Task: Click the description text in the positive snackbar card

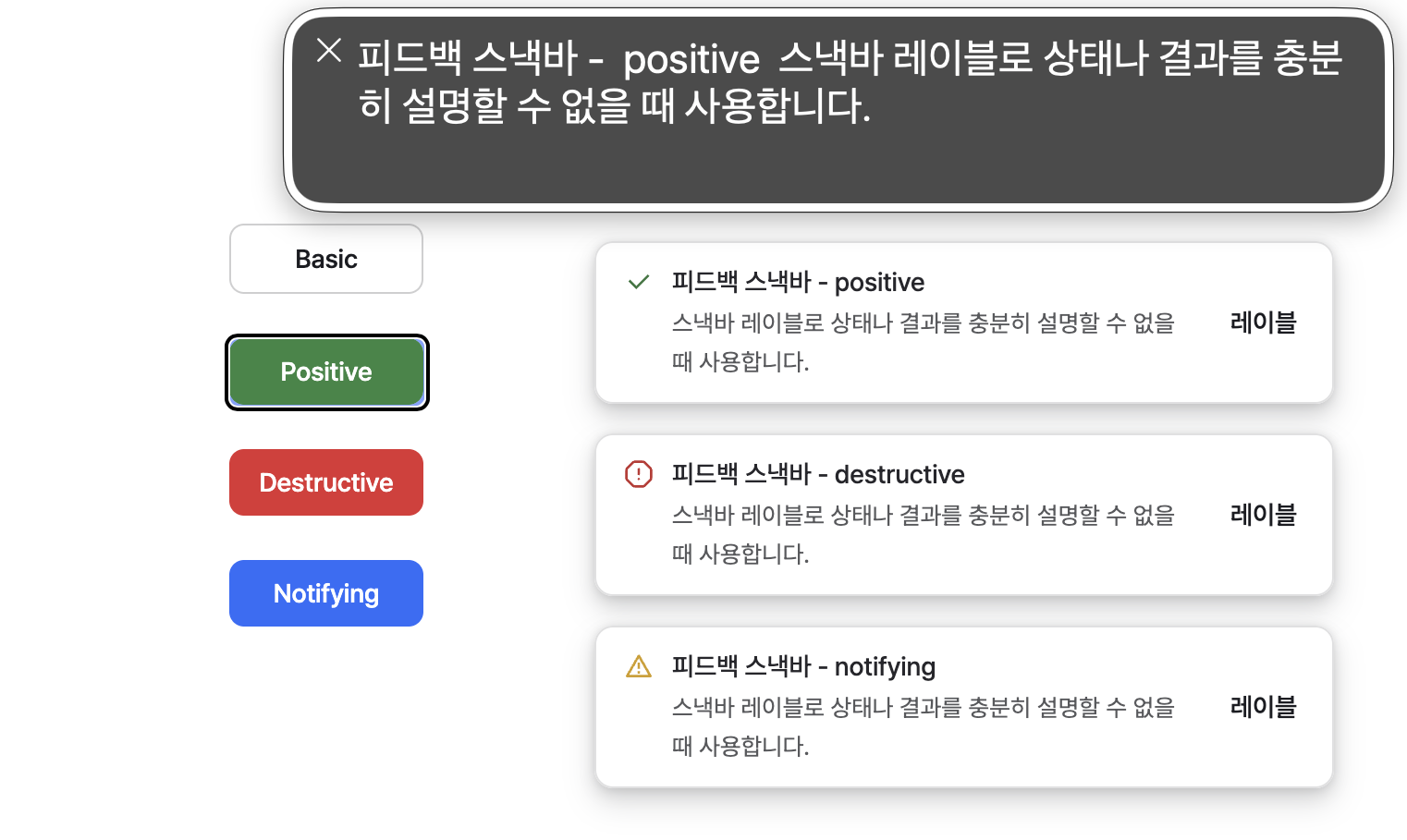Action: click(x=923, y=342)
